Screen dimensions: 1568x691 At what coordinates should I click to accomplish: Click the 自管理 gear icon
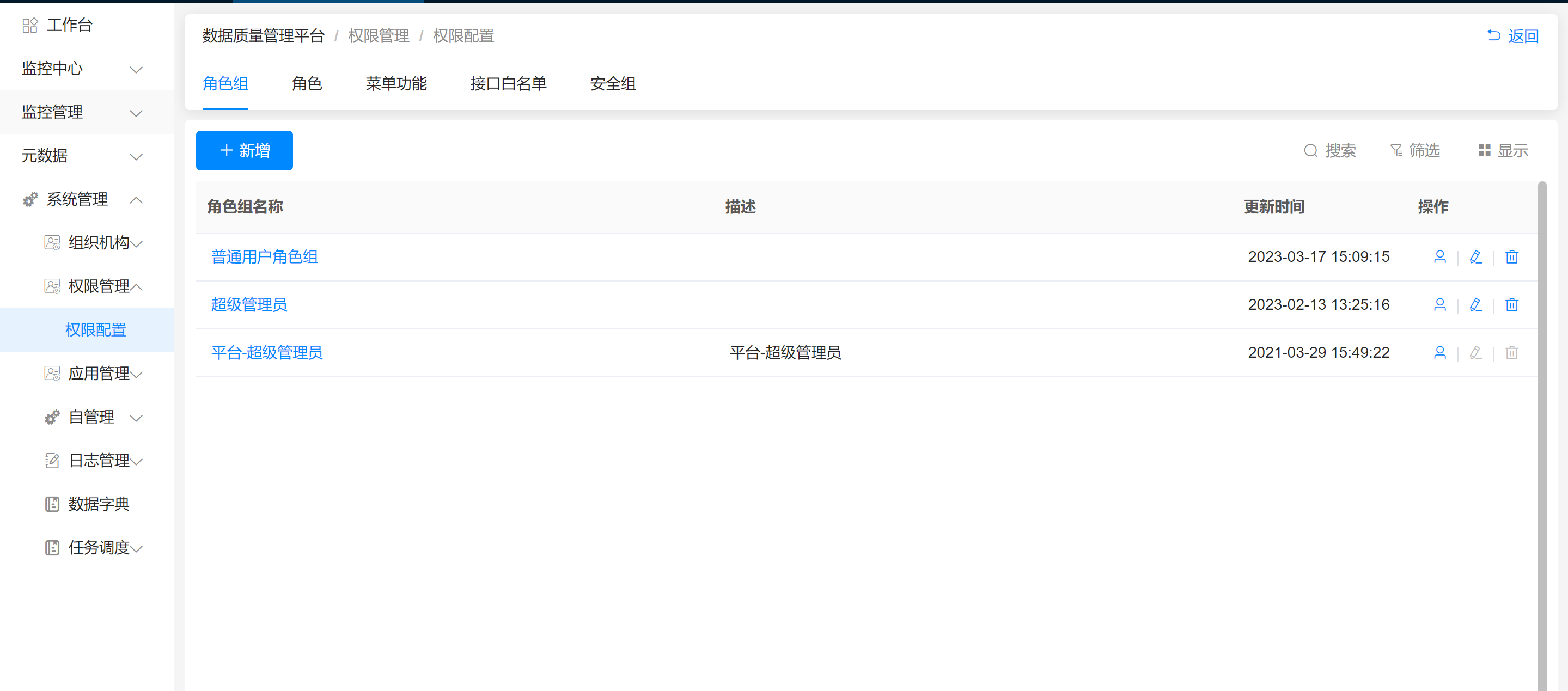pos(52,417)
